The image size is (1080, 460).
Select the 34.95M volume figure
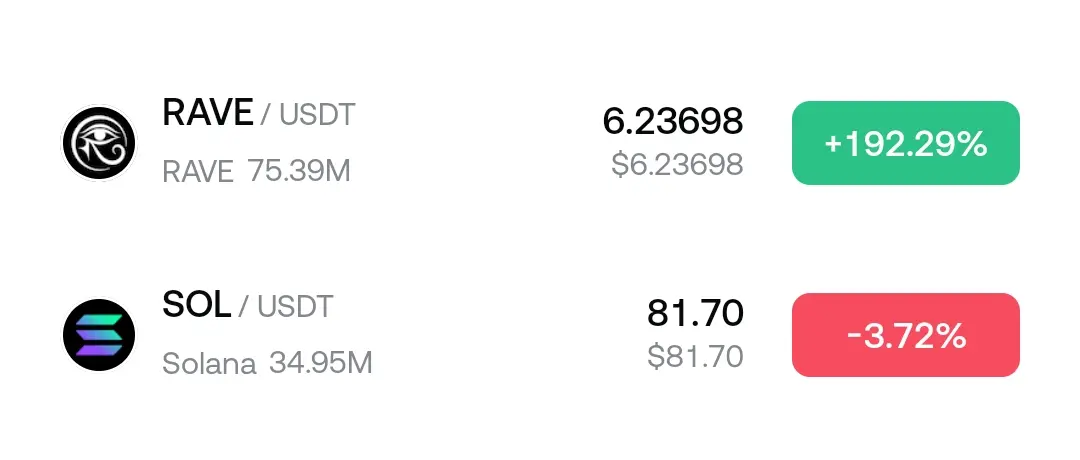point(321,363)
